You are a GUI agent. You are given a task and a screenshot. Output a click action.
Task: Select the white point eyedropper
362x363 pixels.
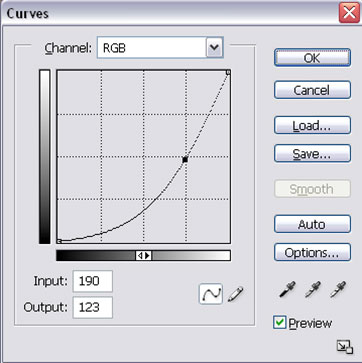click(337, 289)
